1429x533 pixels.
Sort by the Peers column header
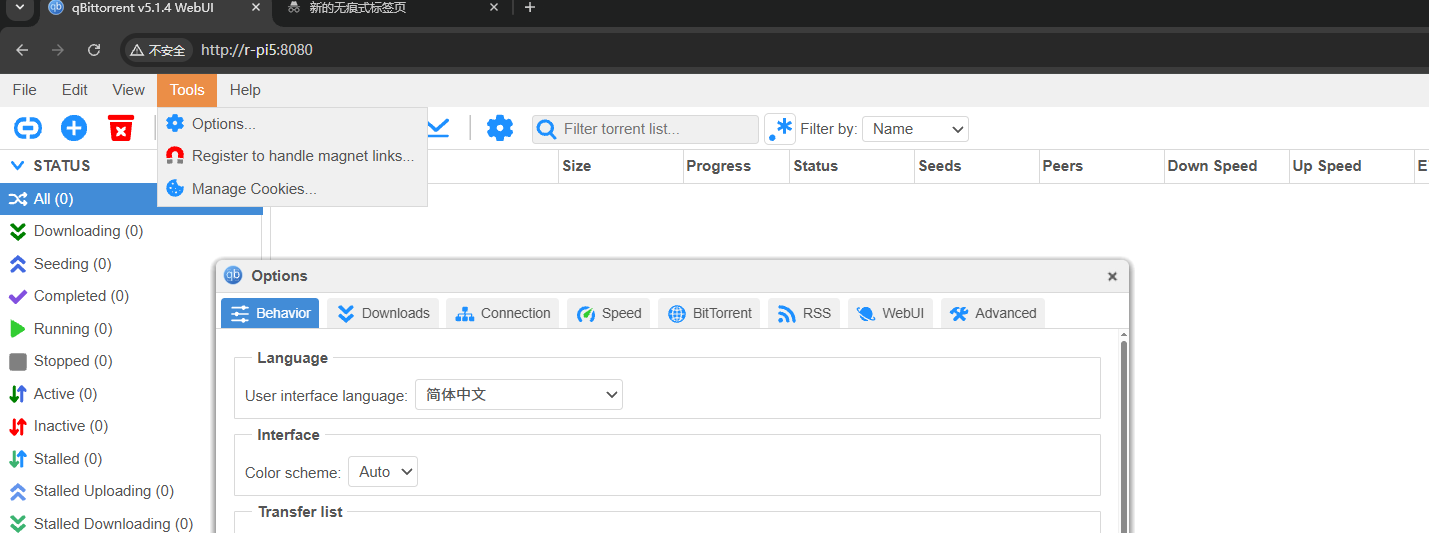(x=1102, y=166)
